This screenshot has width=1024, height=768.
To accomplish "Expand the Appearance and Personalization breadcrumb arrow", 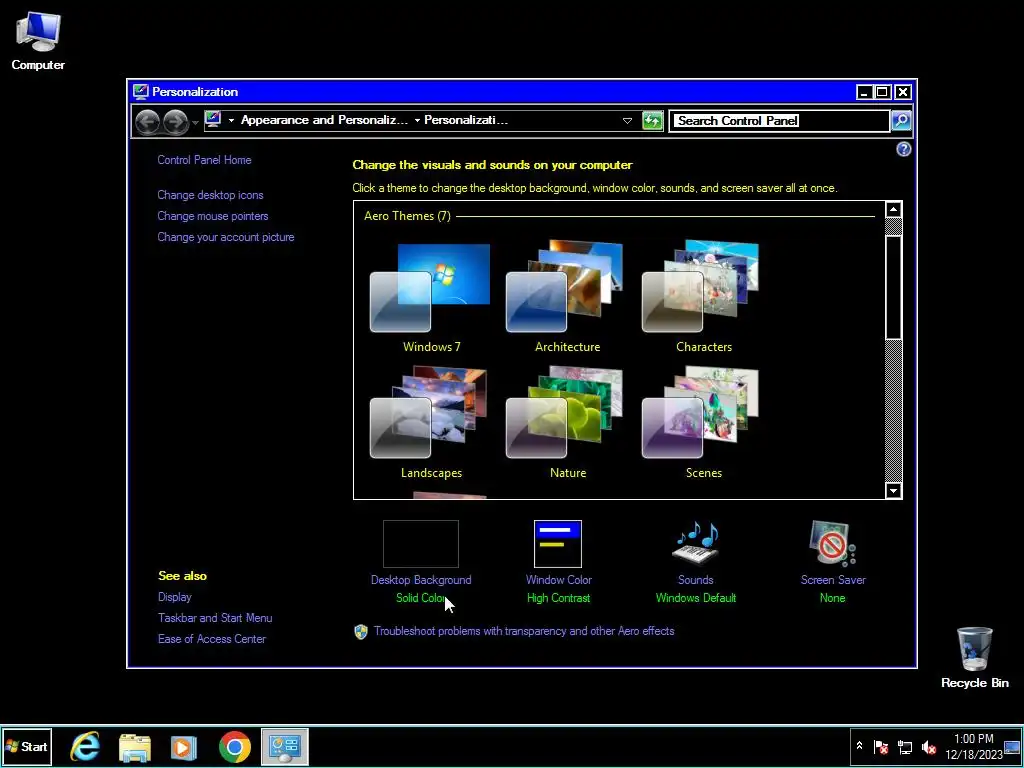I will tap(417, 120).
